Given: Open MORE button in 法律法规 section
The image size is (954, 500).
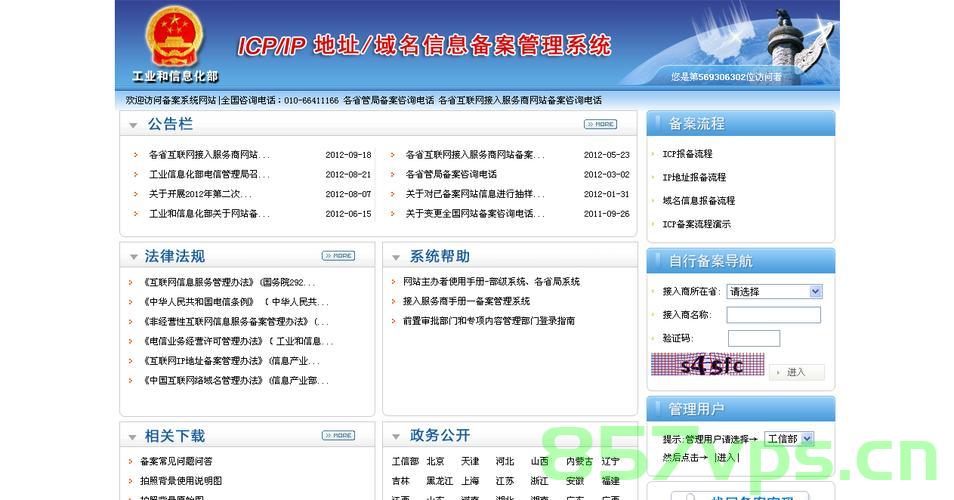Looking at the screenshot, I should pyautogui.click(x=338, y=255).
